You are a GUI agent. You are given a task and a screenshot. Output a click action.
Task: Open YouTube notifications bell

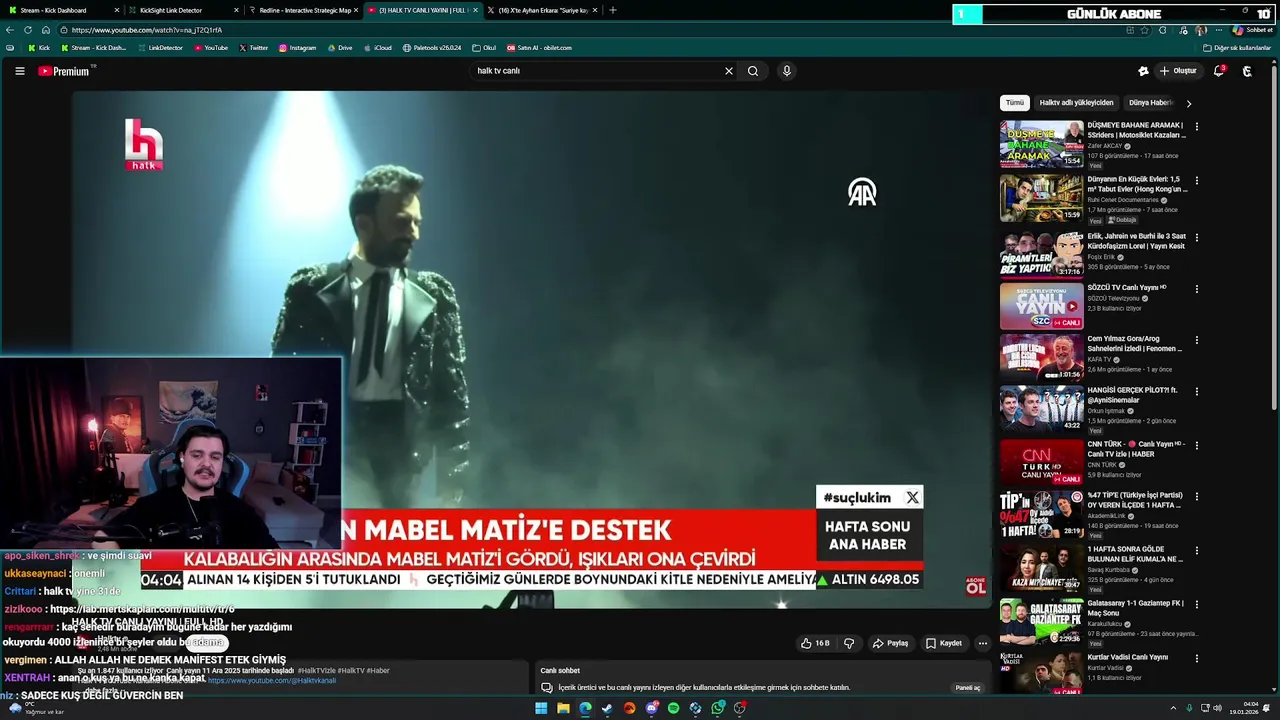(1219, 71)
